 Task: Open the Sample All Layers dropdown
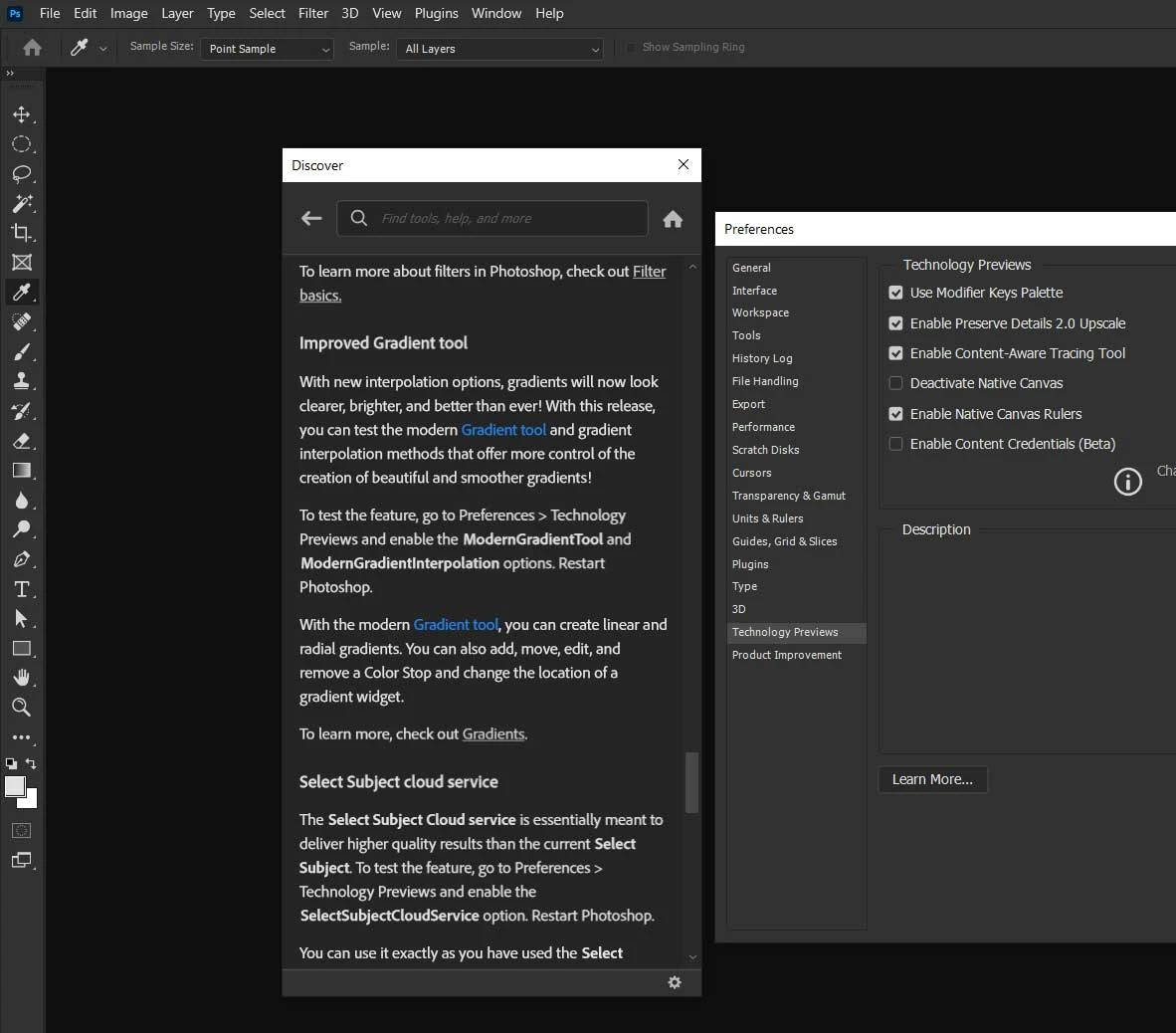pos(500,49)
